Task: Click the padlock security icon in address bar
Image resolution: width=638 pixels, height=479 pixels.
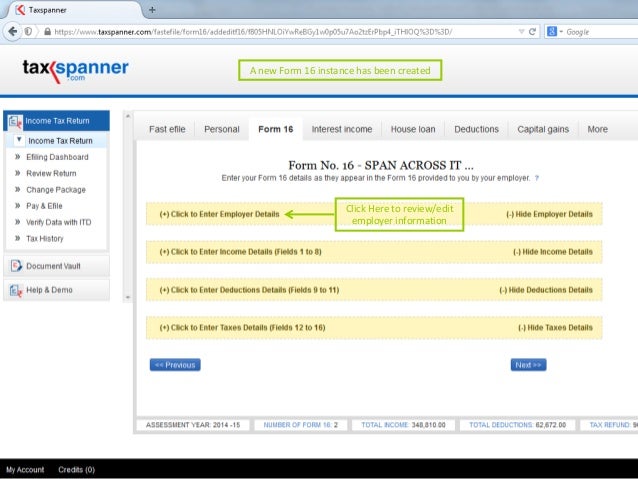Action: coord(47,31)
